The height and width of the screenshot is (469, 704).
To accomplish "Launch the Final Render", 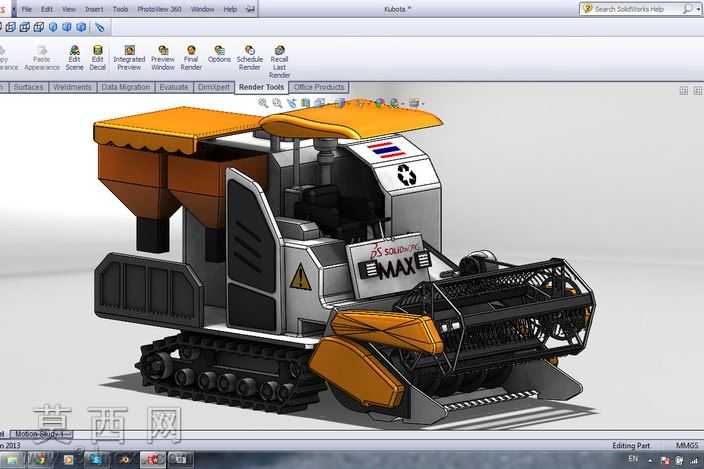I will click(191, 58).
